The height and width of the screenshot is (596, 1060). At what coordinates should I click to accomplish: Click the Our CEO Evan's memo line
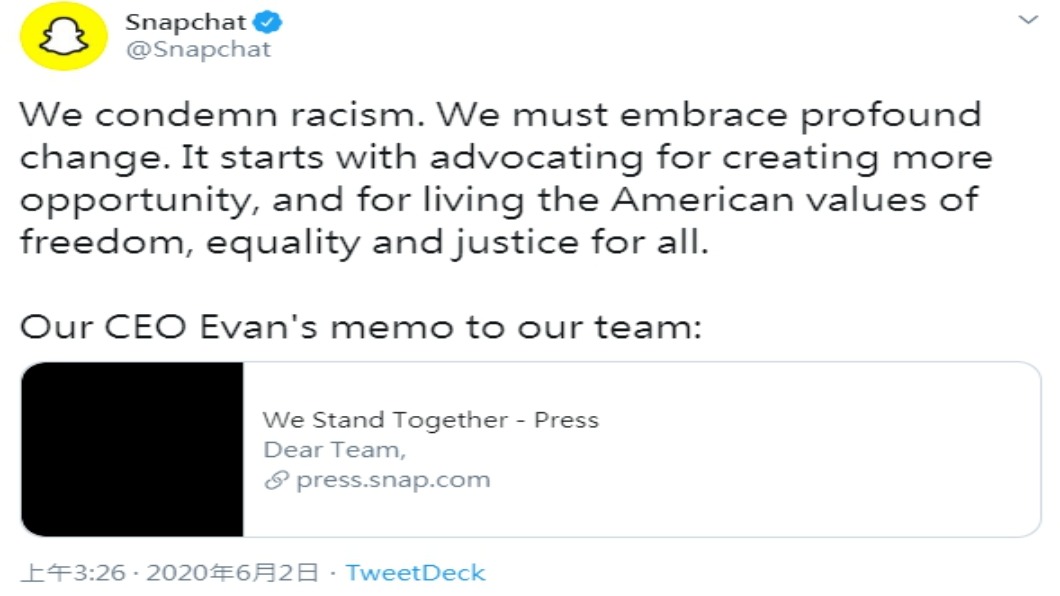361,327
